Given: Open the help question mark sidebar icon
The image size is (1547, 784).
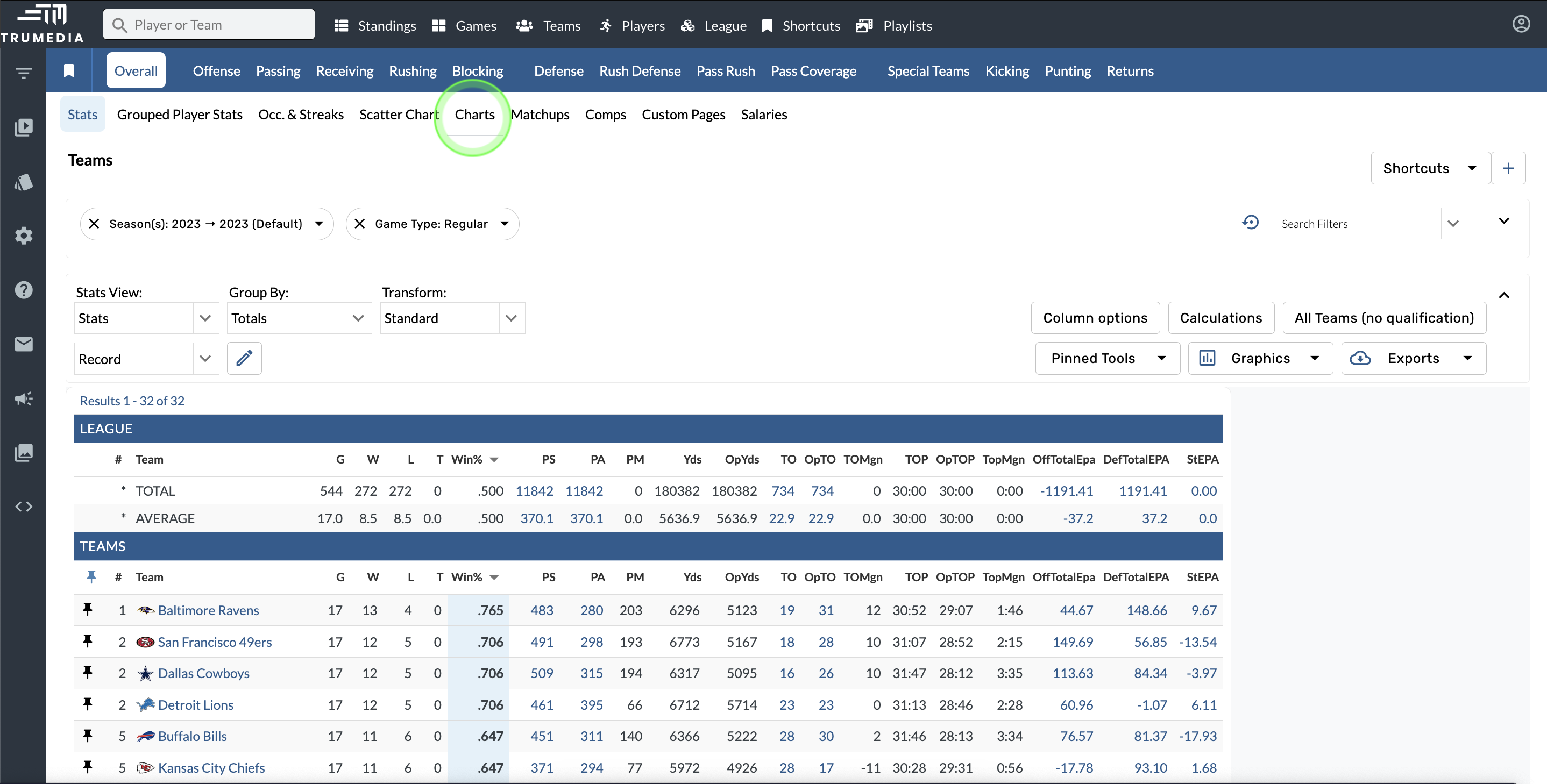Looking at the screenshot, I should click(x=24, y=290).
